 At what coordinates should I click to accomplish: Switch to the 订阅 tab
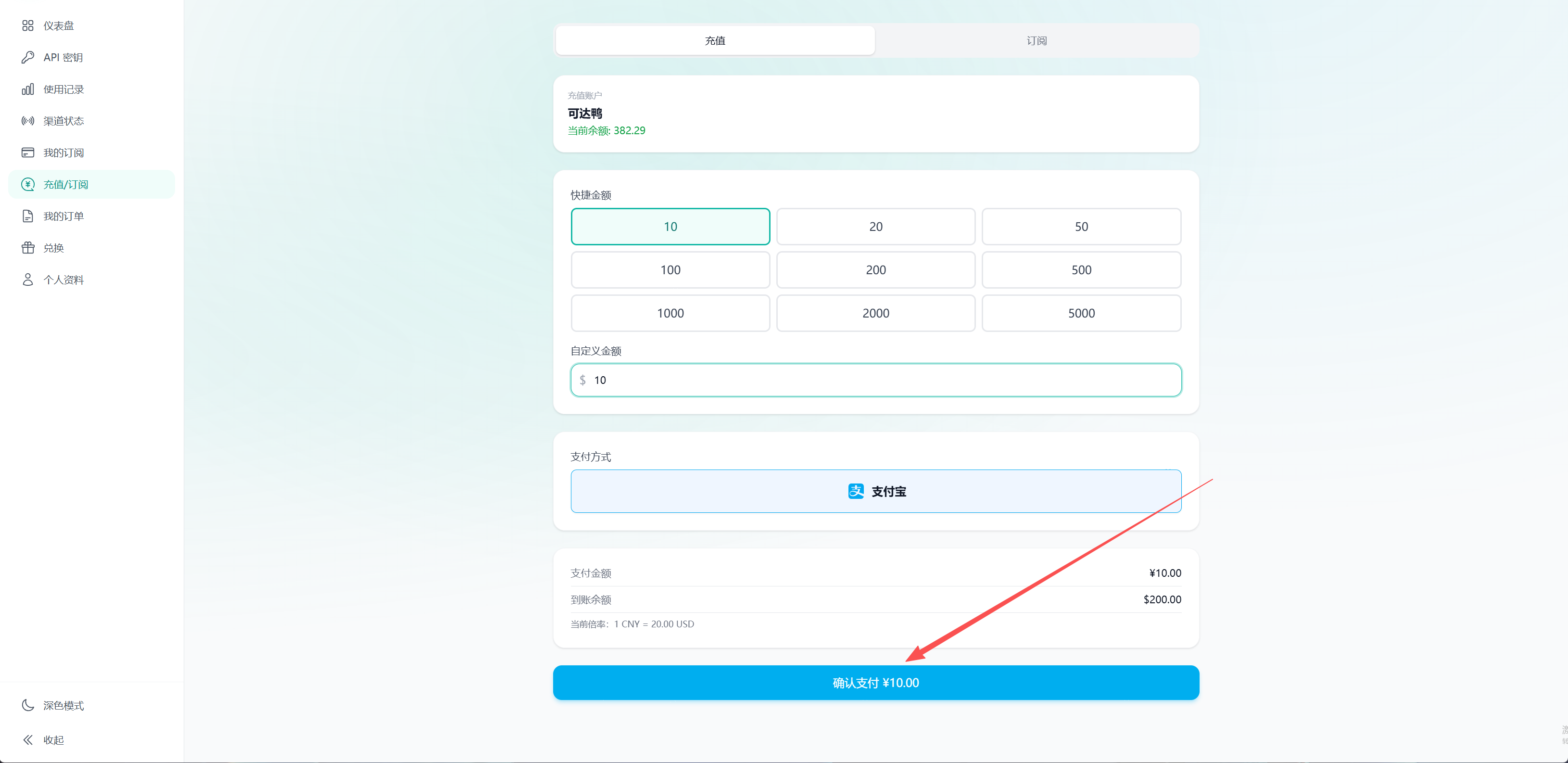pos(1036,41)
